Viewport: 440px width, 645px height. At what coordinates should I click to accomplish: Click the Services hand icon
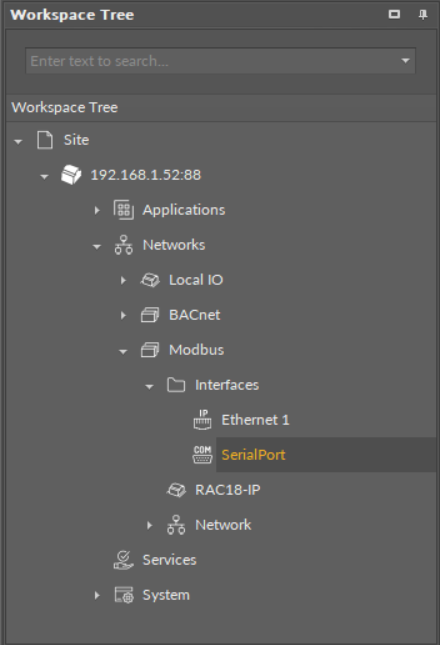(x=123, y=560)
